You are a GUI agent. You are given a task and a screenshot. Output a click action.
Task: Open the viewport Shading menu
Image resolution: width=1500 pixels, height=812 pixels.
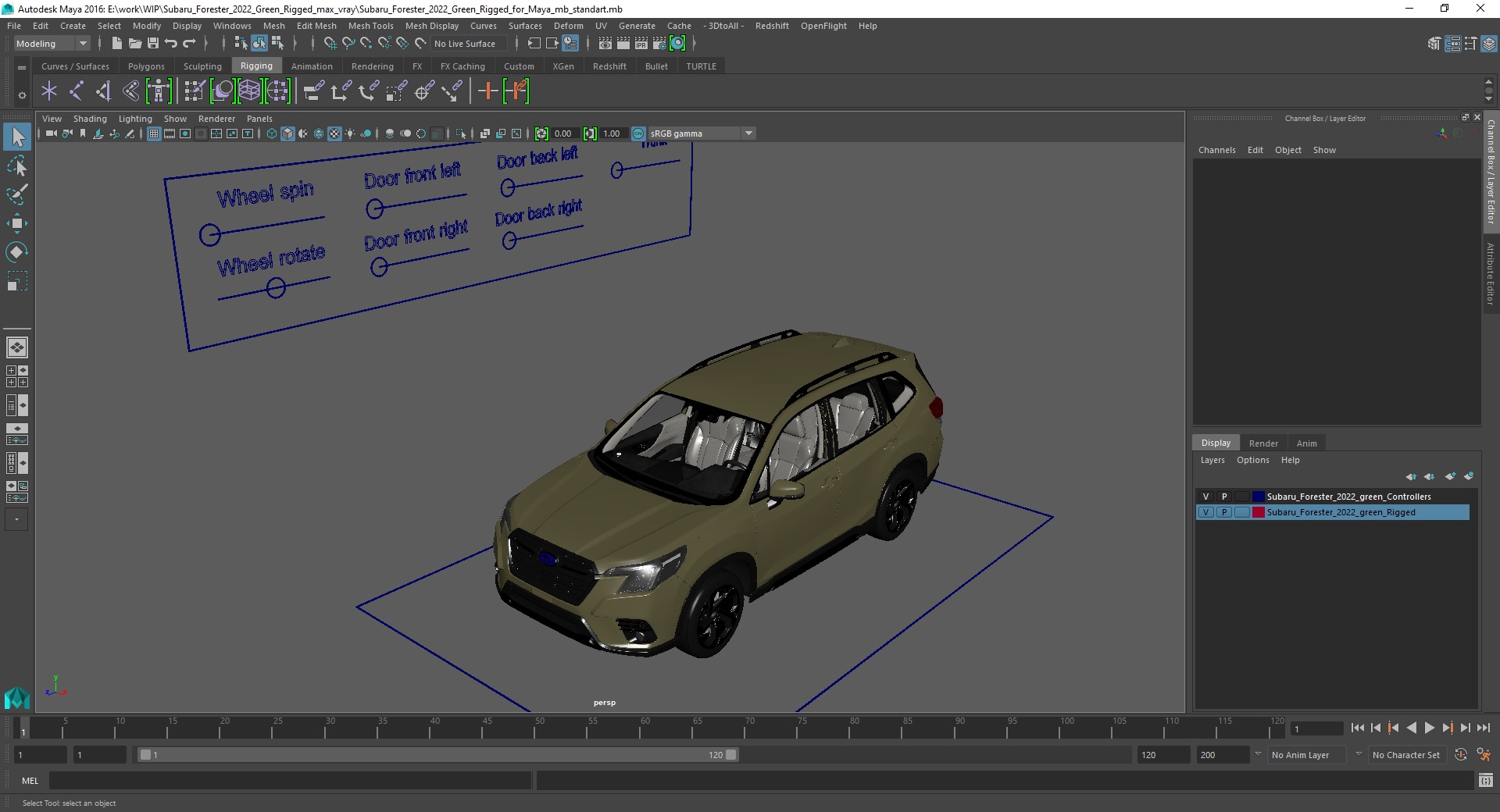coord(90,119)
